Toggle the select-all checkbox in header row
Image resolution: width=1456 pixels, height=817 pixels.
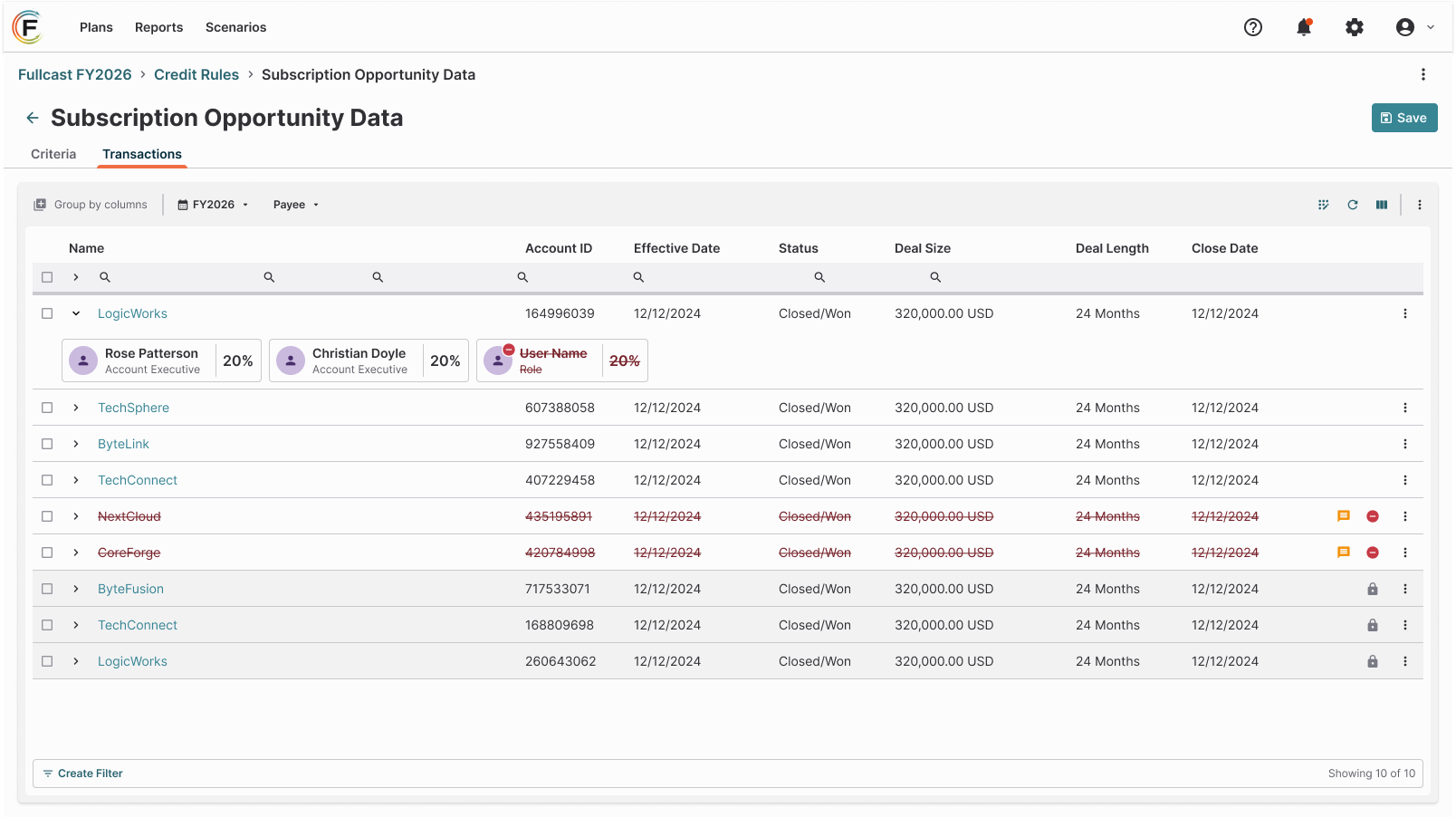47,277
